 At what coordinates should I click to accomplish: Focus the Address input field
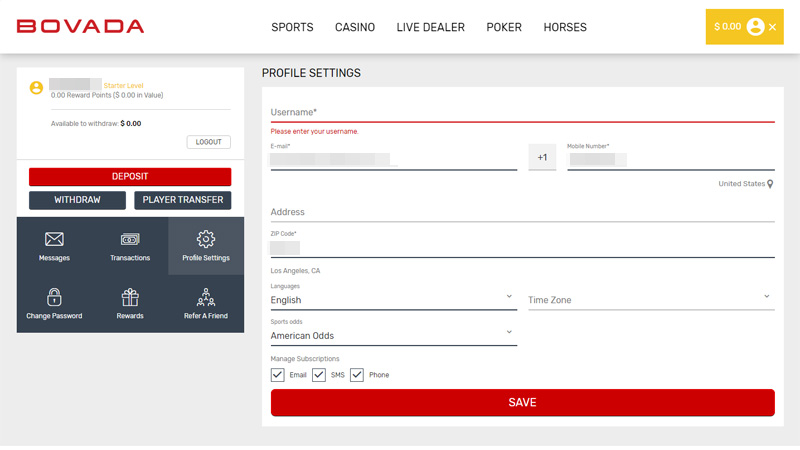(522, 212)
